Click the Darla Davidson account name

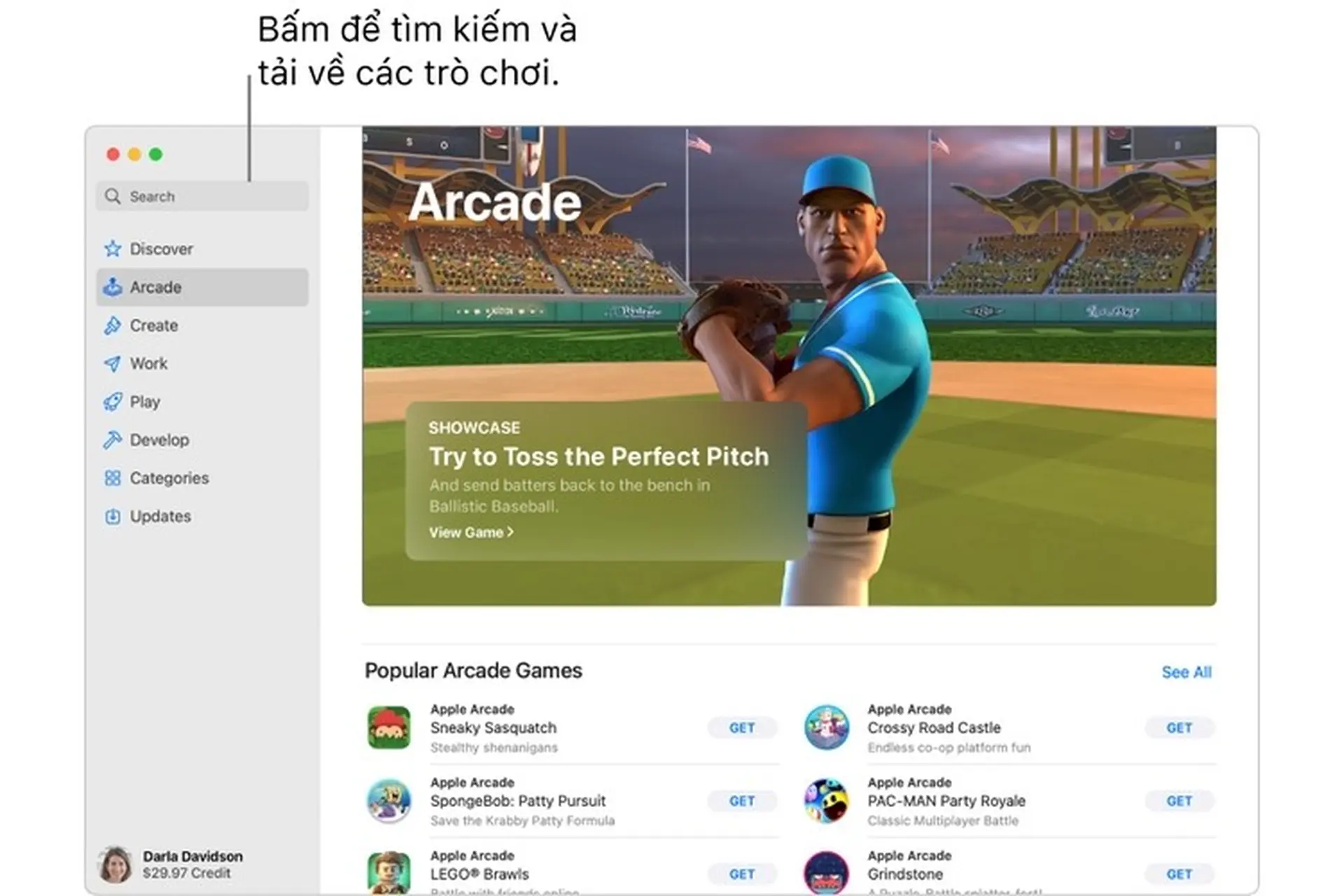(x=192, y=856)
